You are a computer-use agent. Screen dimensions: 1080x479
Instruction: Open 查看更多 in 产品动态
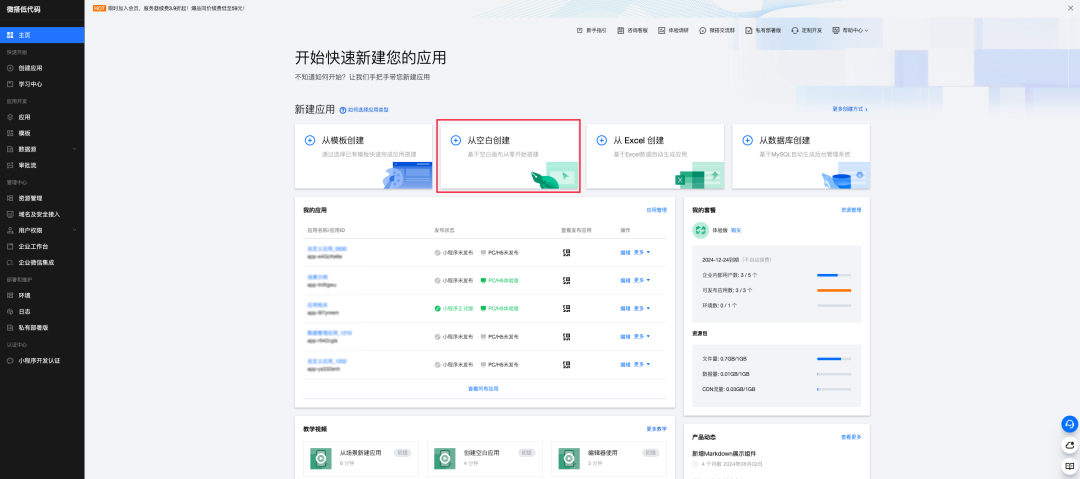851,437
